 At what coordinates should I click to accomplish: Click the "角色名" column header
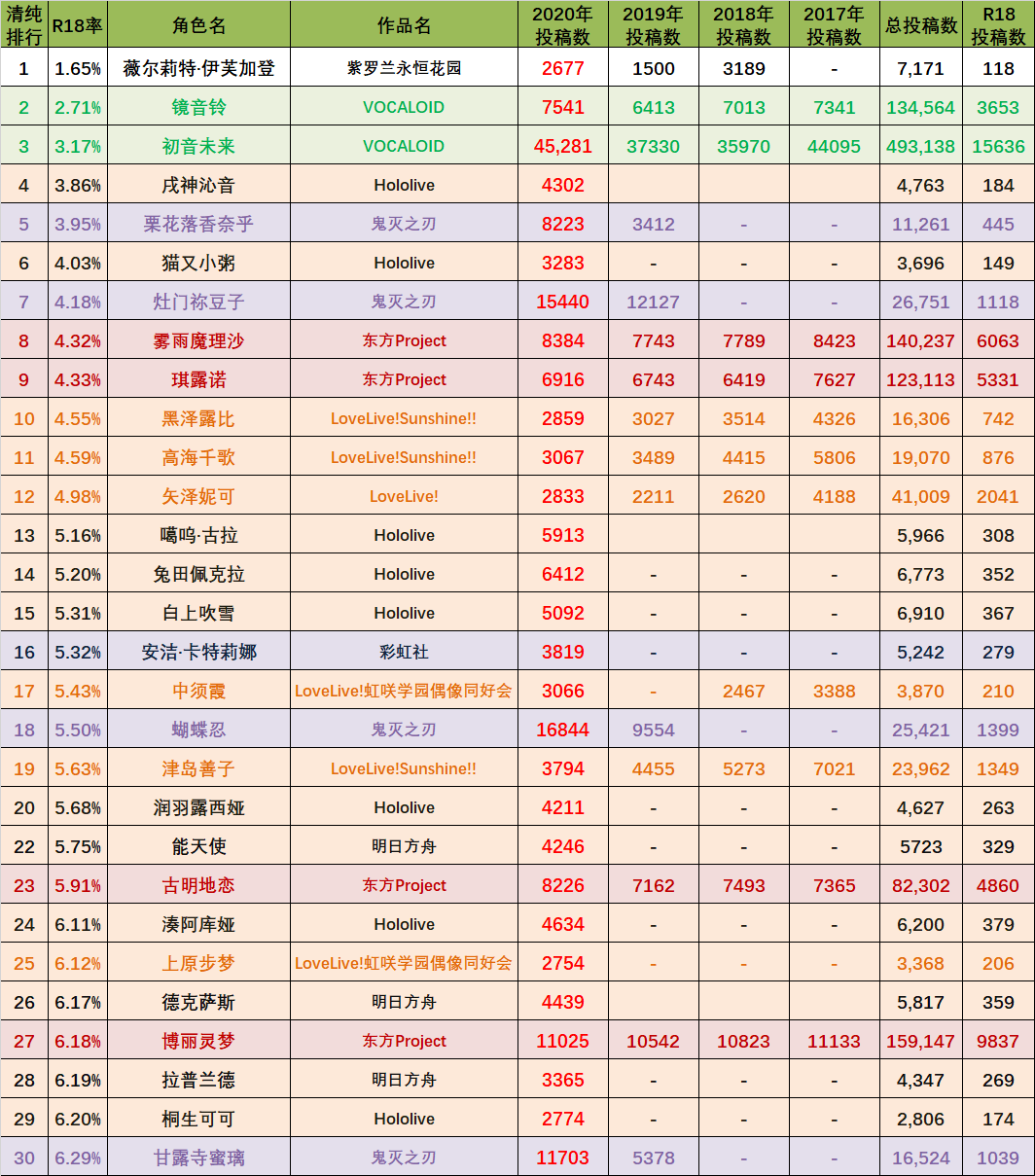point(198,26)
